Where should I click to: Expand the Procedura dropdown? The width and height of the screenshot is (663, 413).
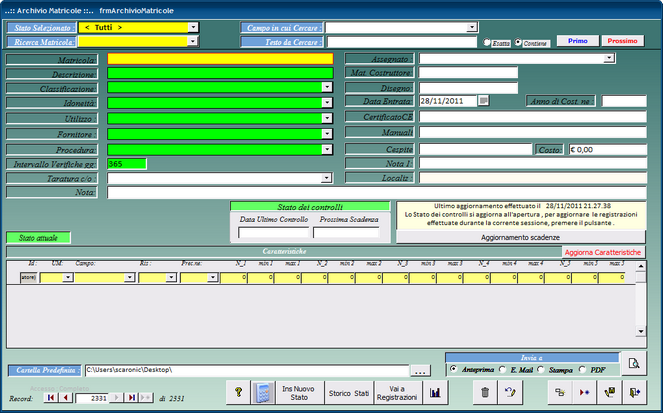pyautogui.click(x=326, y=150)
